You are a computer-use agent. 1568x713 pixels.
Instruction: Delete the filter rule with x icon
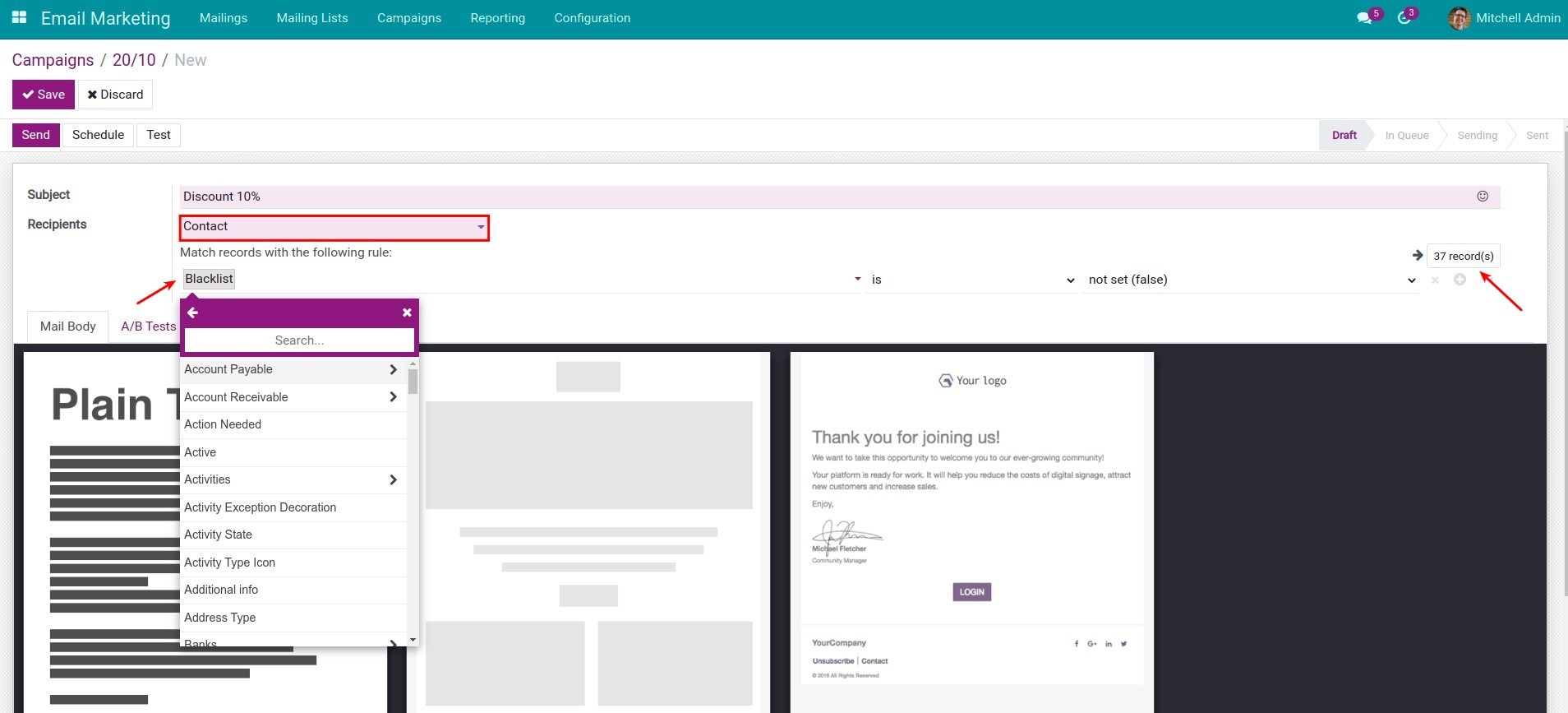[1435, 280]
